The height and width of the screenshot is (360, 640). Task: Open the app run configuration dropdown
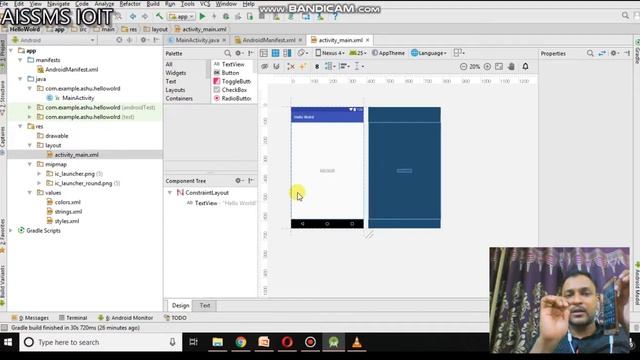181,17
